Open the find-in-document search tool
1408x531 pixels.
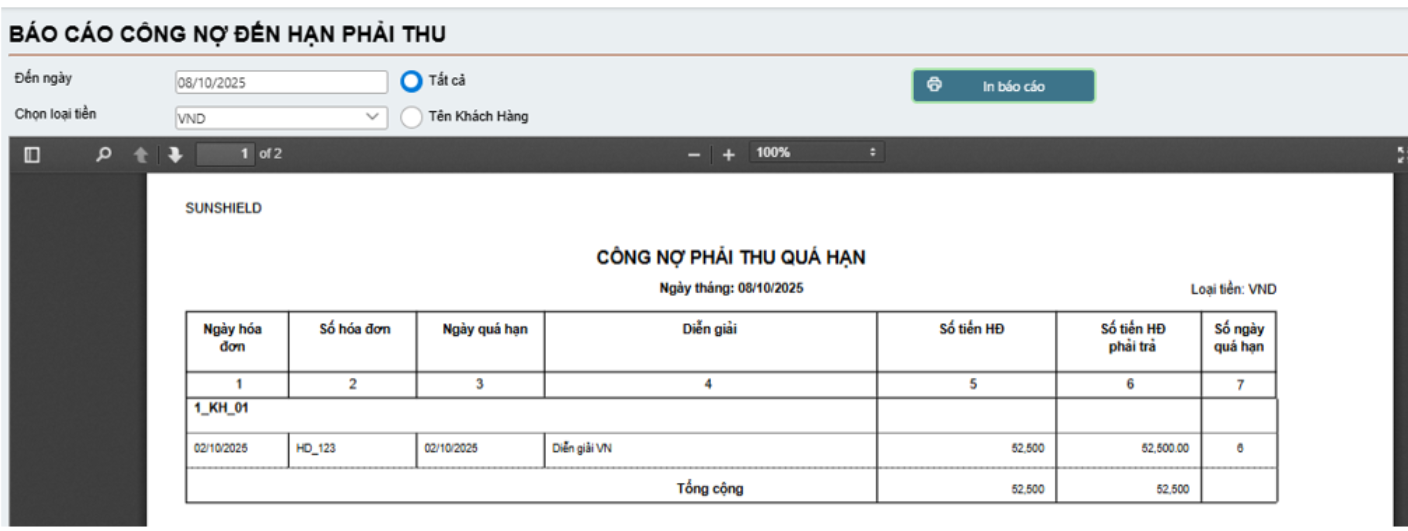(x=103, y=155)
